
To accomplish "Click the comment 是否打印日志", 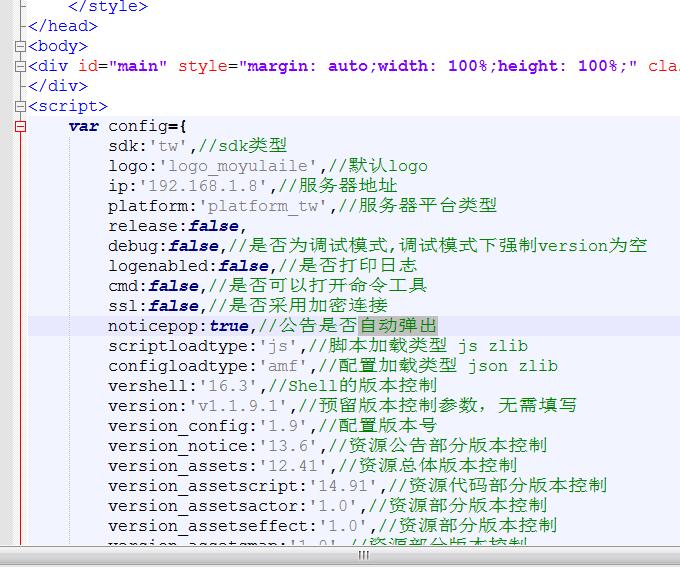I will pos(357,266).
